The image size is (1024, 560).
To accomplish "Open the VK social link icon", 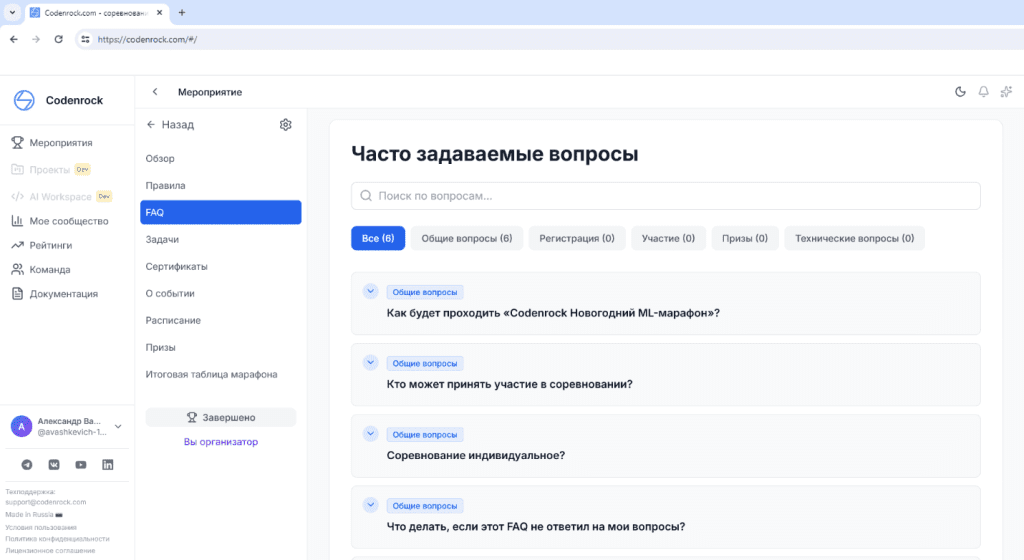I will point(54,465).
